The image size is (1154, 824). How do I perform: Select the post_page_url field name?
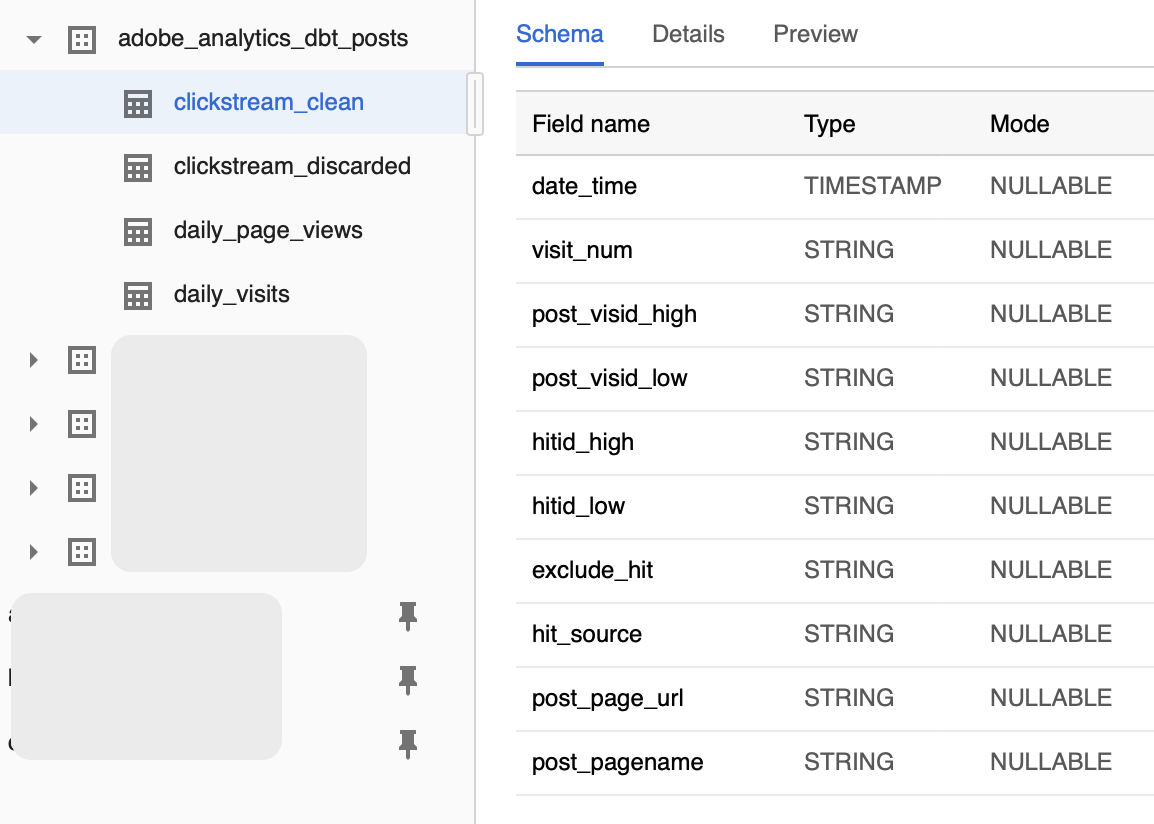pyautogui.click(x=608, y=698)
